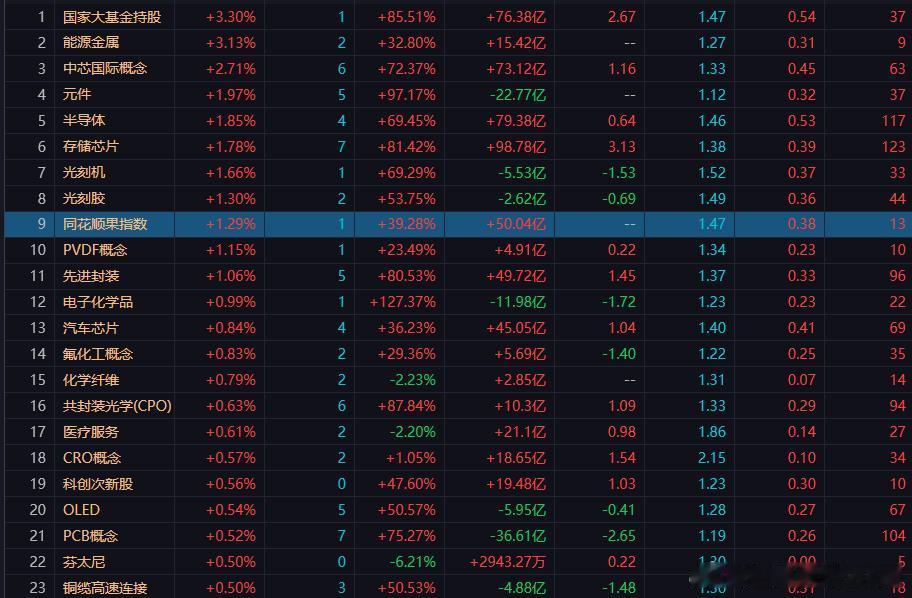Open the 汽车芯片 sector
912x598 pixels.
point(91,328)
